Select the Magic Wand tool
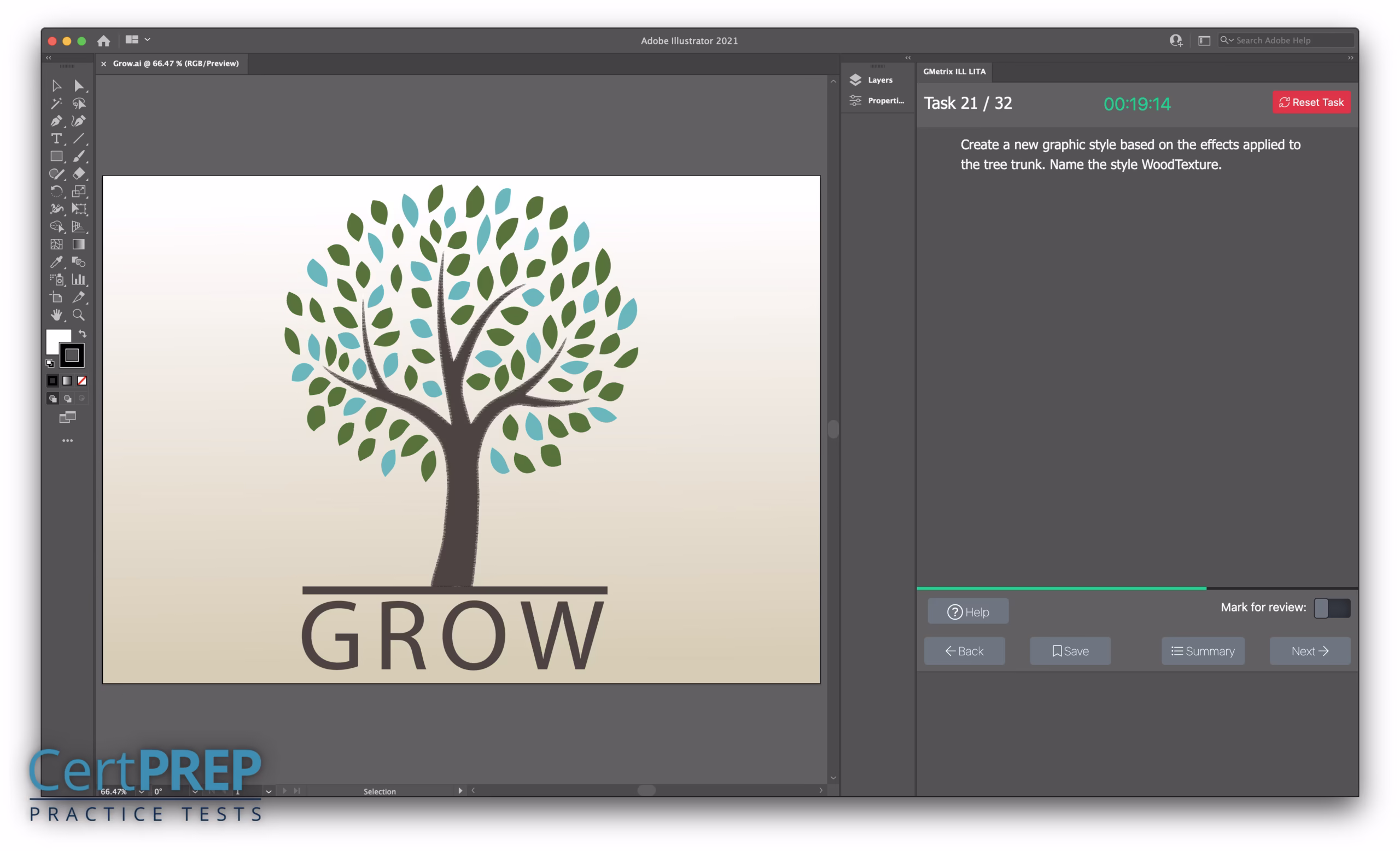Screen dimensions: 1400x851 pyautogui.click(x=56, y=103)
